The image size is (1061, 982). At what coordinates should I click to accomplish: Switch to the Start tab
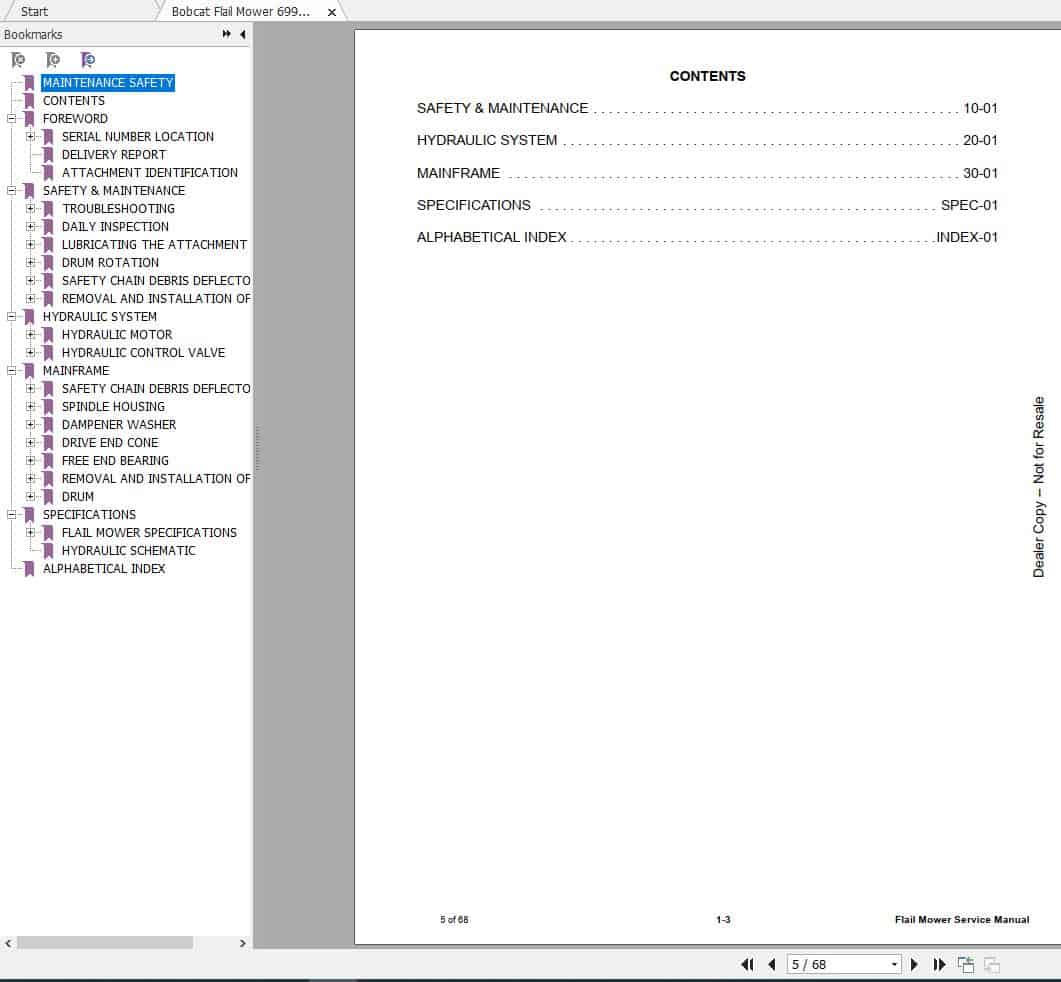click(34, 12)
